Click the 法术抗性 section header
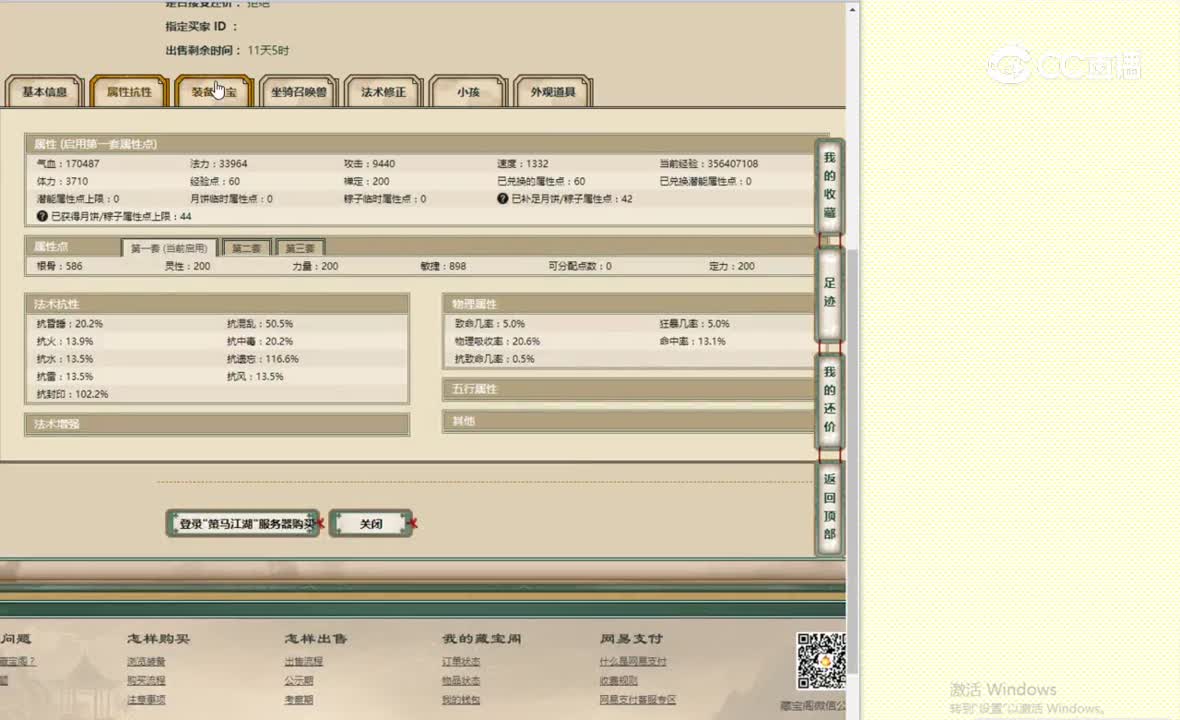 [x=217, y=304]
